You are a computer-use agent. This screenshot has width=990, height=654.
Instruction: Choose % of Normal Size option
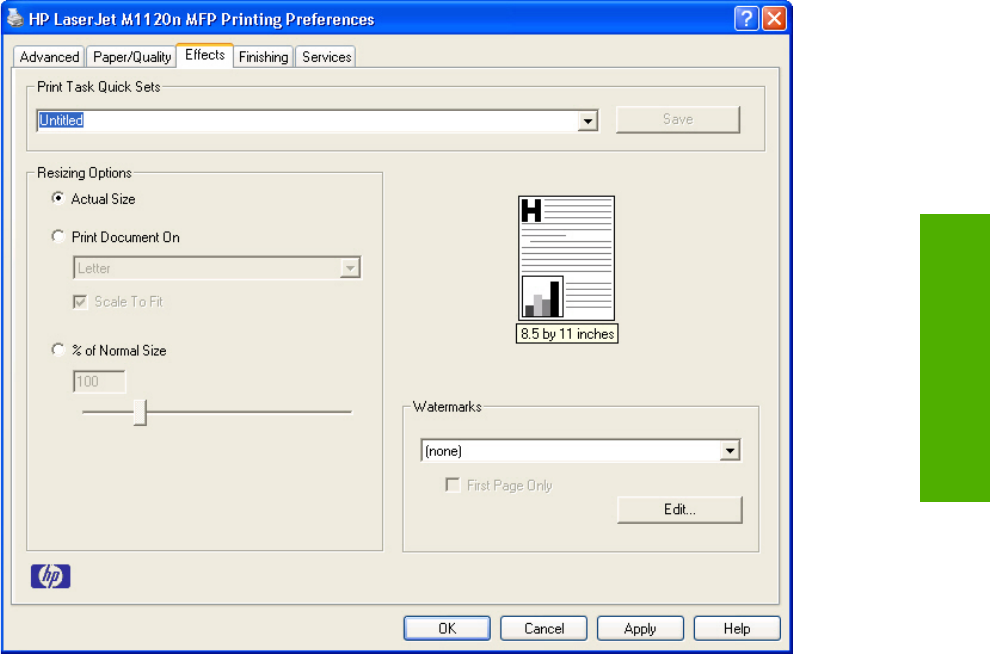tap(58, 350)
